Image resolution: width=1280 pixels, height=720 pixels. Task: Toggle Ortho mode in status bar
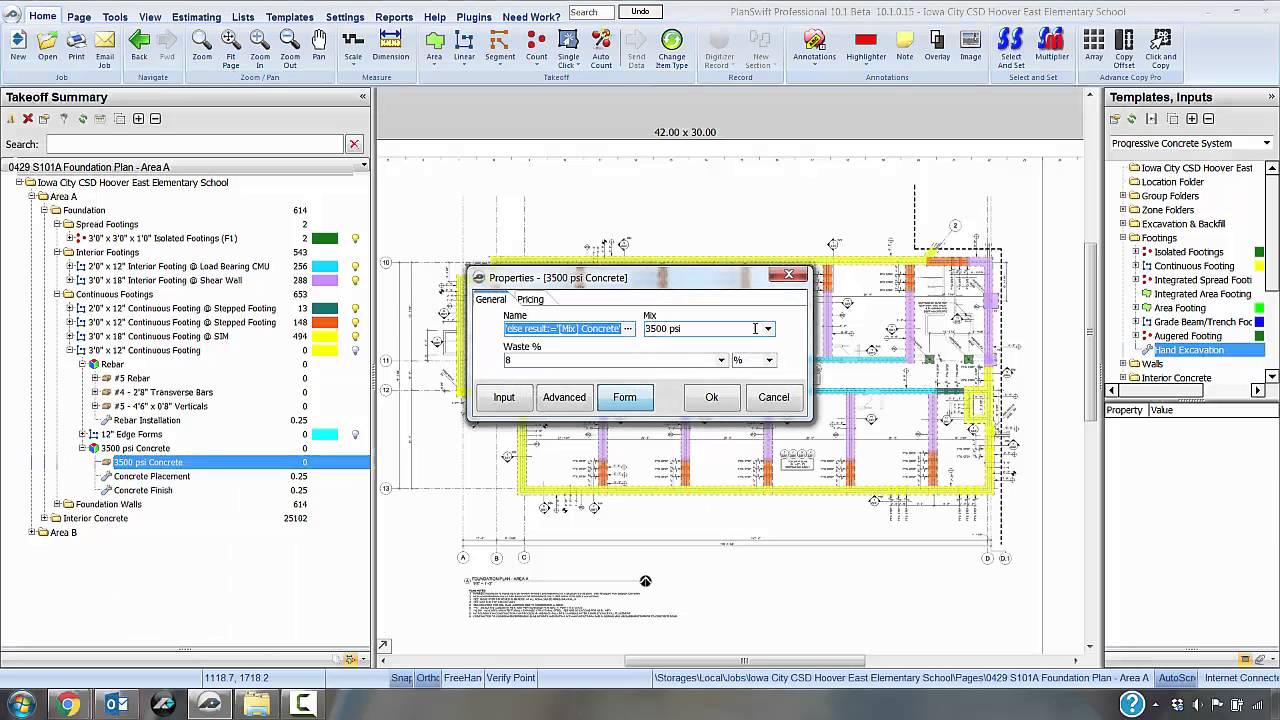tap(427, 678)
